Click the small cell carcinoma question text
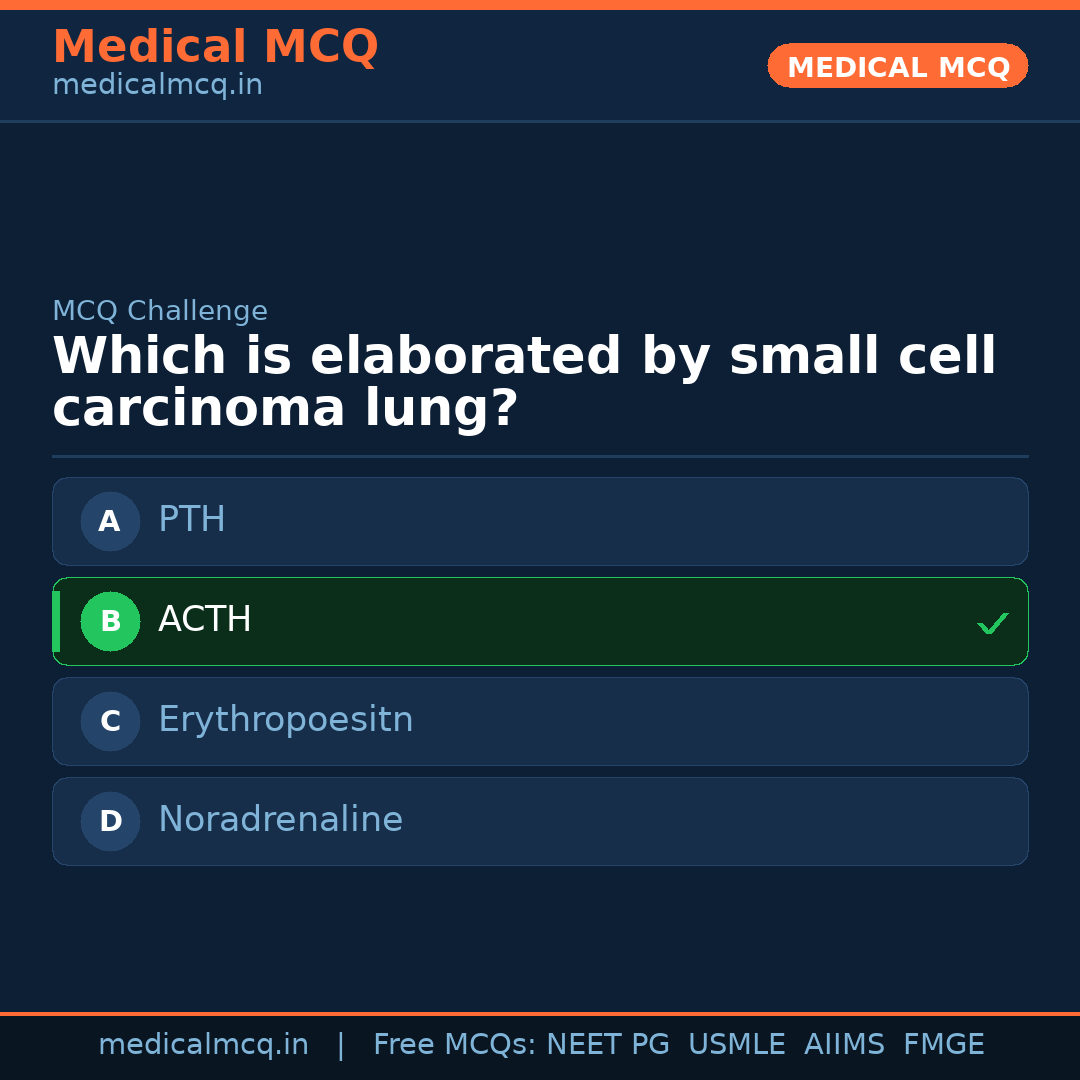This screenshot has height=1080, width=1080. pyautogui.click(x=524, y=383)
